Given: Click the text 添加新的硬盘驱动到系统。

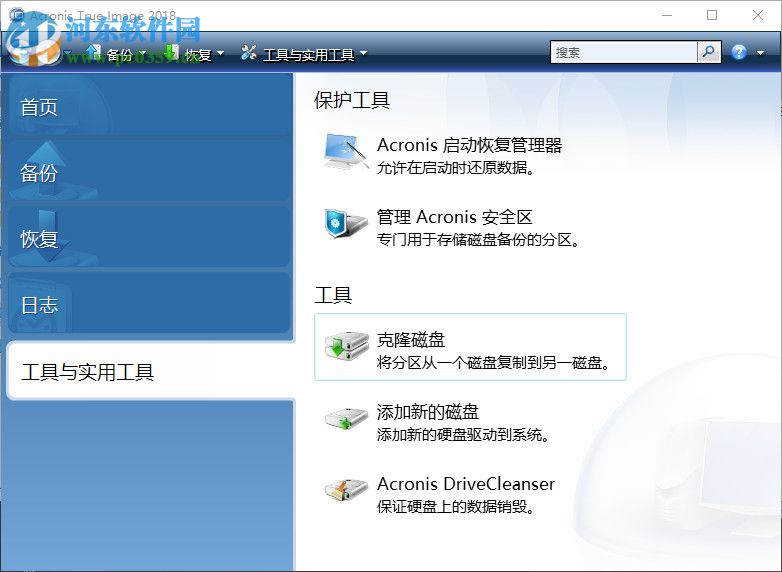Looking at the screenshot, I should pos(463,435).
